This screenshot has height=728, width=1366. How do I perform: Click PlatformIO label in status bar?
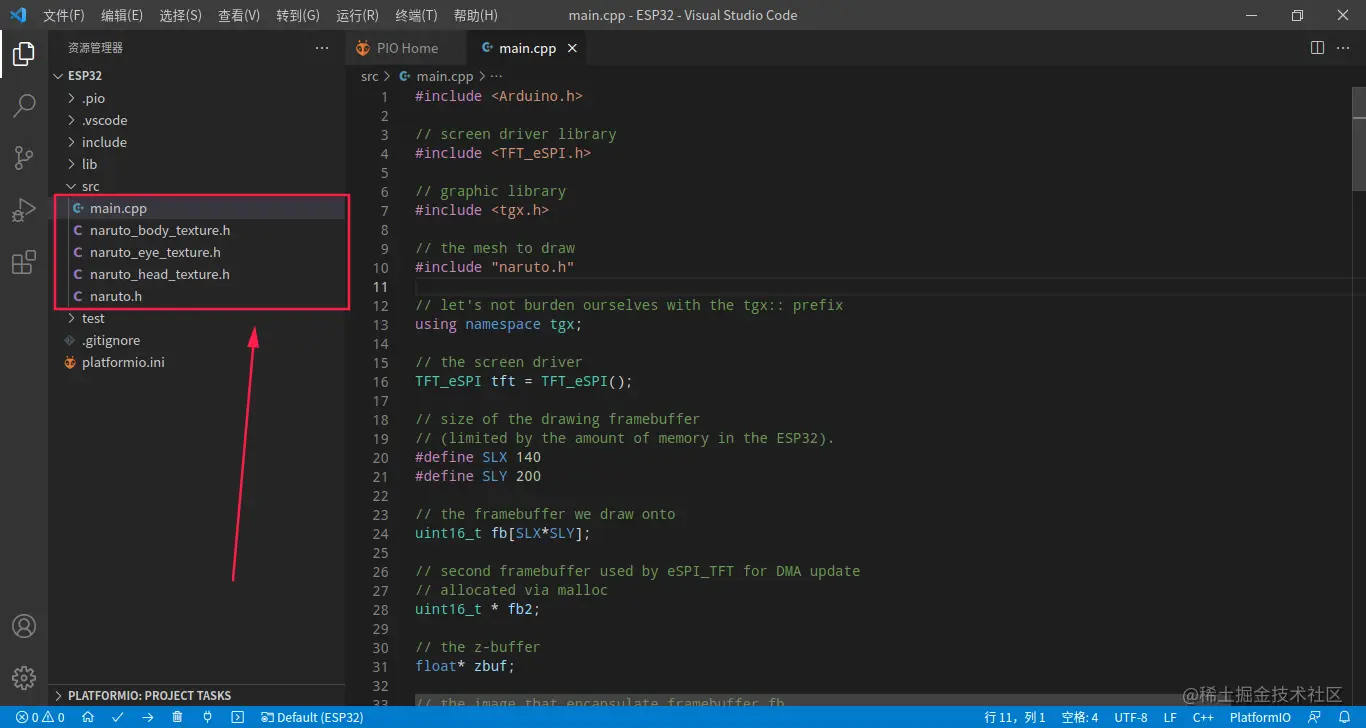[1260, 717]
